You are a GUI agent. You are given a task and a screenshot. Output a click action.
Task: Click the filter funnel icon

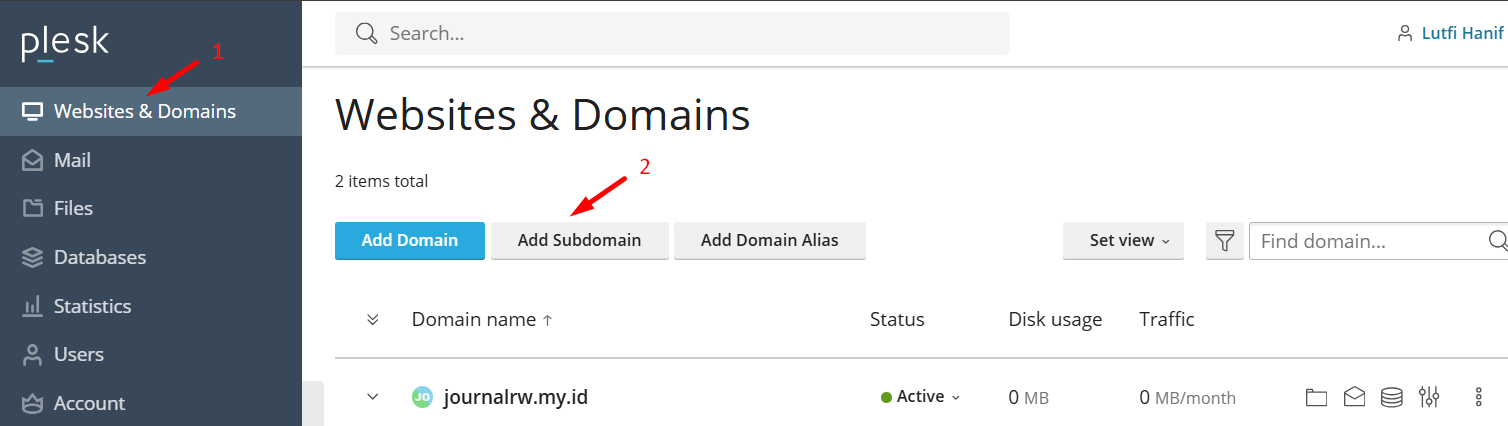pyautogui.click(x=1224, y=241)
